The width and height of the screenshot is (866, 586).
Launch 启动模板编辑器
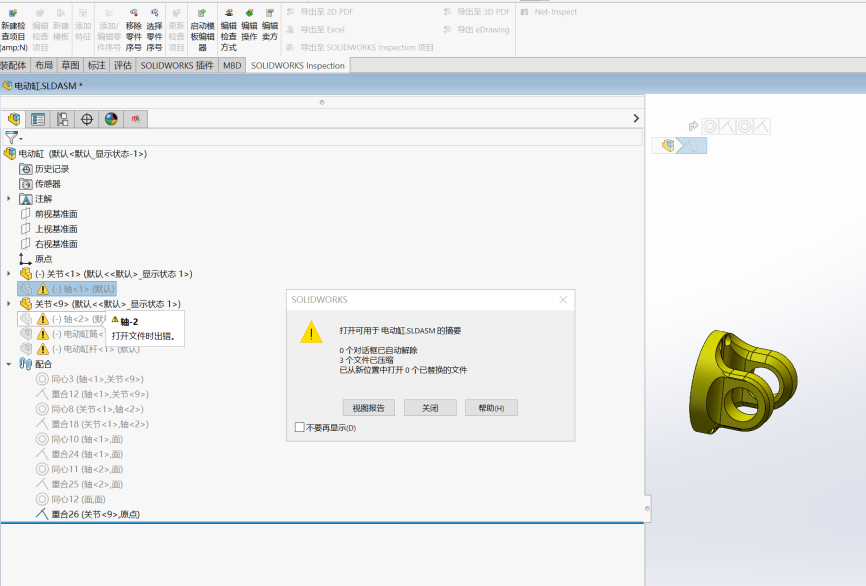coord(202,30)
